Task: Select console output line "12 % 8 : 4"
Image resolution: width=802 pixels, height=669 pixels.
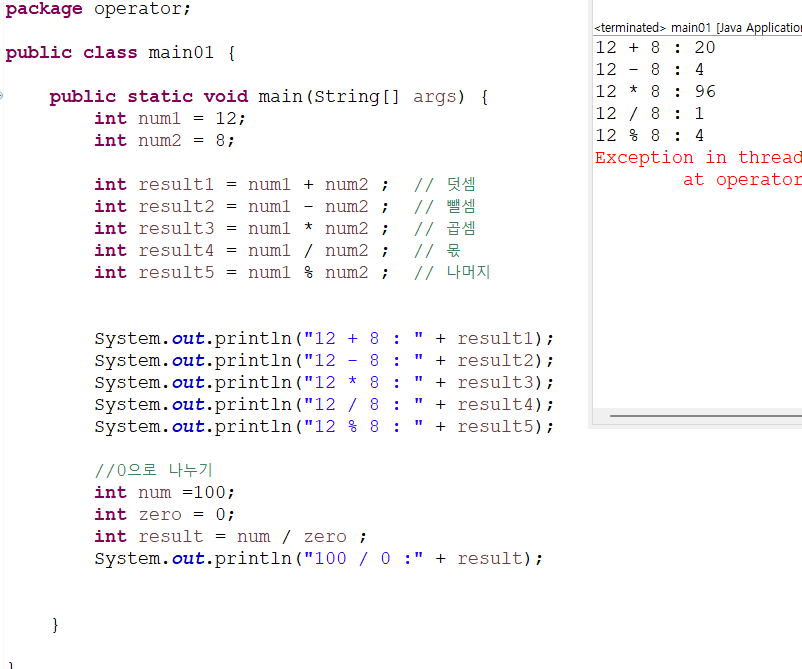Action: coord(650,136)
